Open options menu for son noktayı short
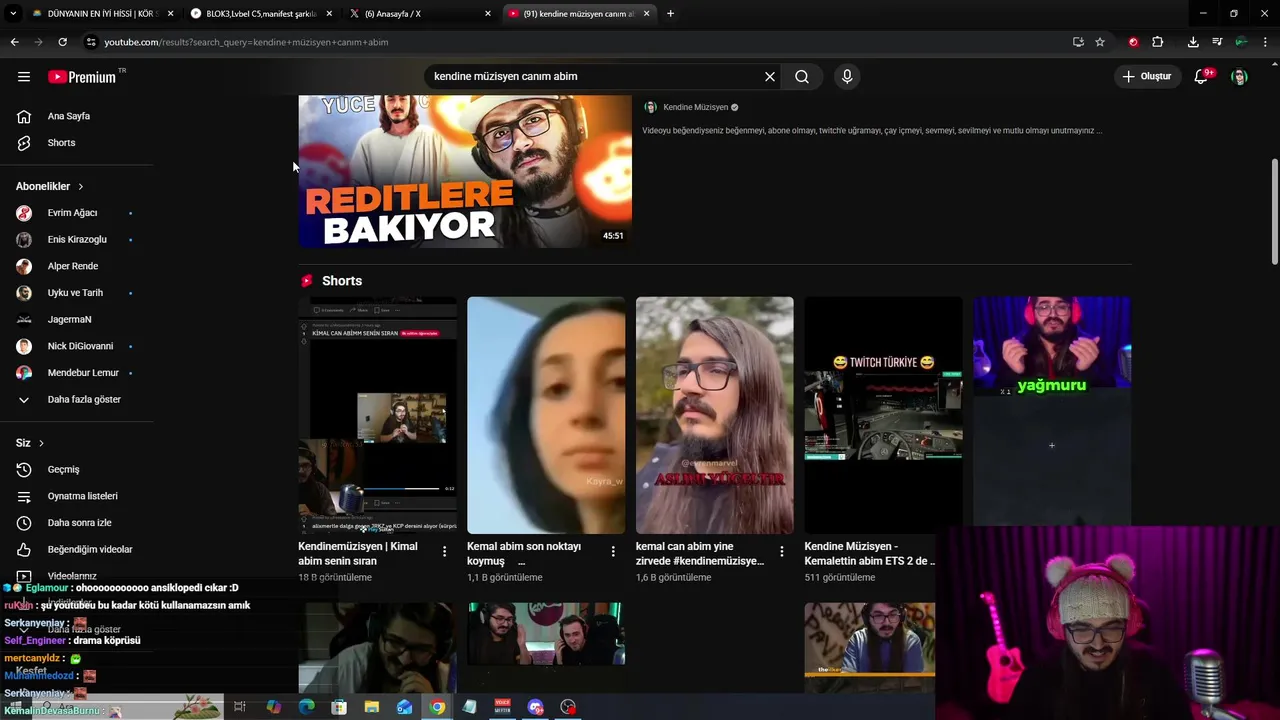Screen dimensions: 1280x720 coord(613,551)
